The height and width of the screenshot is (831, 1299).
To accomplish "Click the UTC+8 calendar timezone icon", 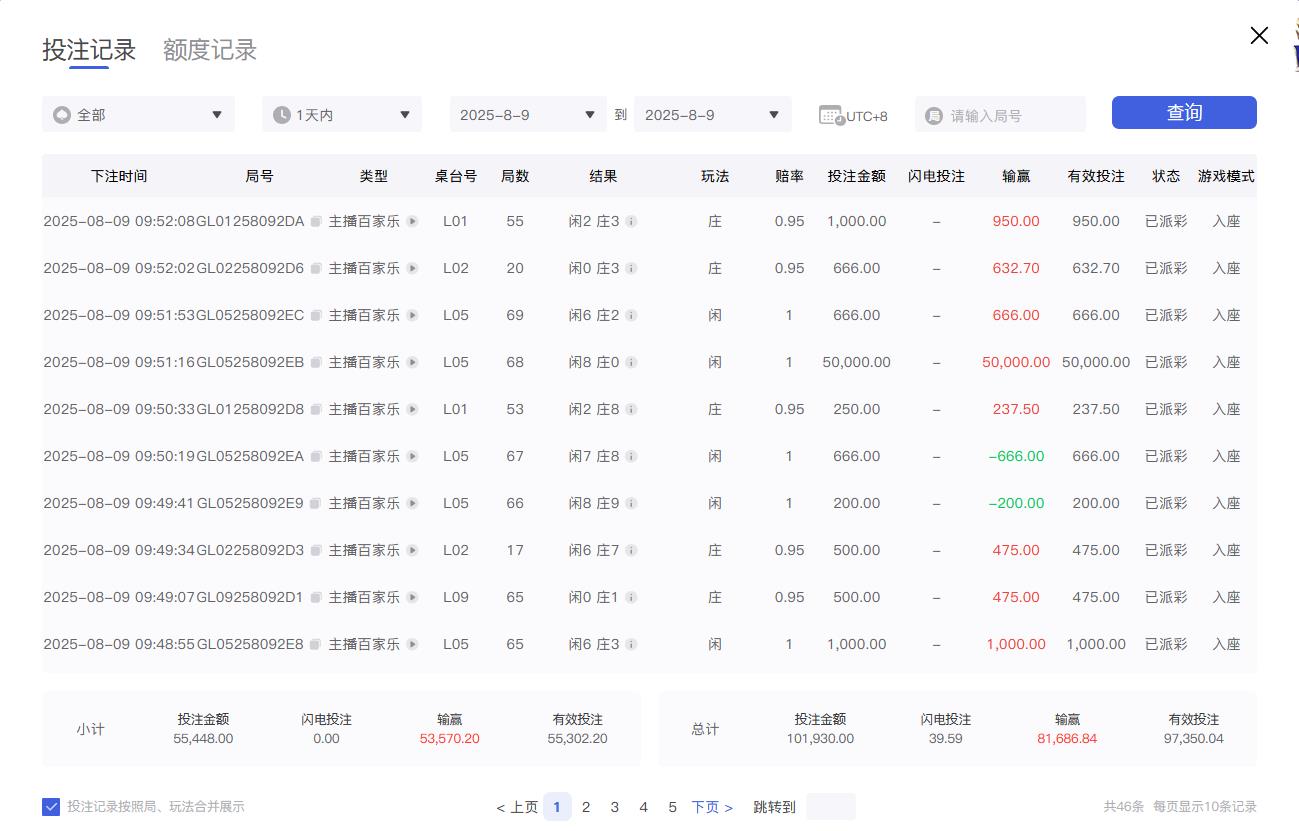I will [831, 114].
